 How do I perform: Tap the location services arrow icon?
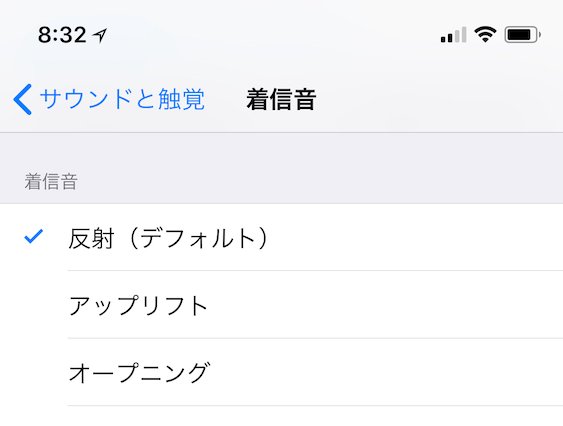[99, 35]
